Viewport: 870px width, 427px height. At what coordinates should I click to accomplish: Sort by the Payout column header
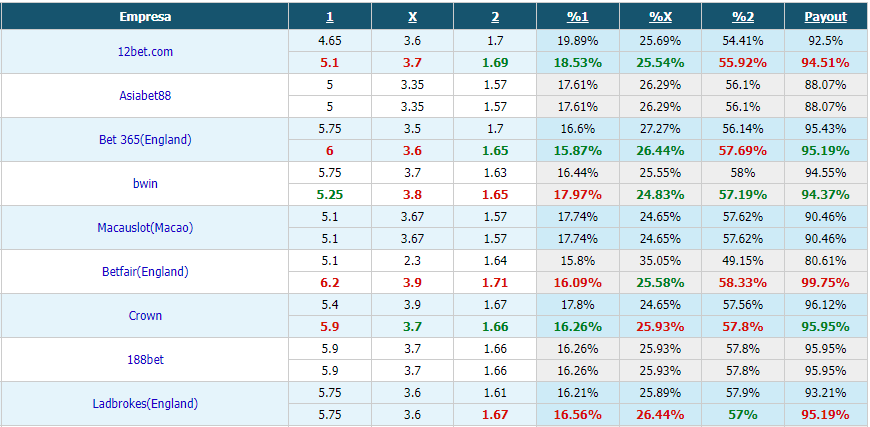[826, 17]
